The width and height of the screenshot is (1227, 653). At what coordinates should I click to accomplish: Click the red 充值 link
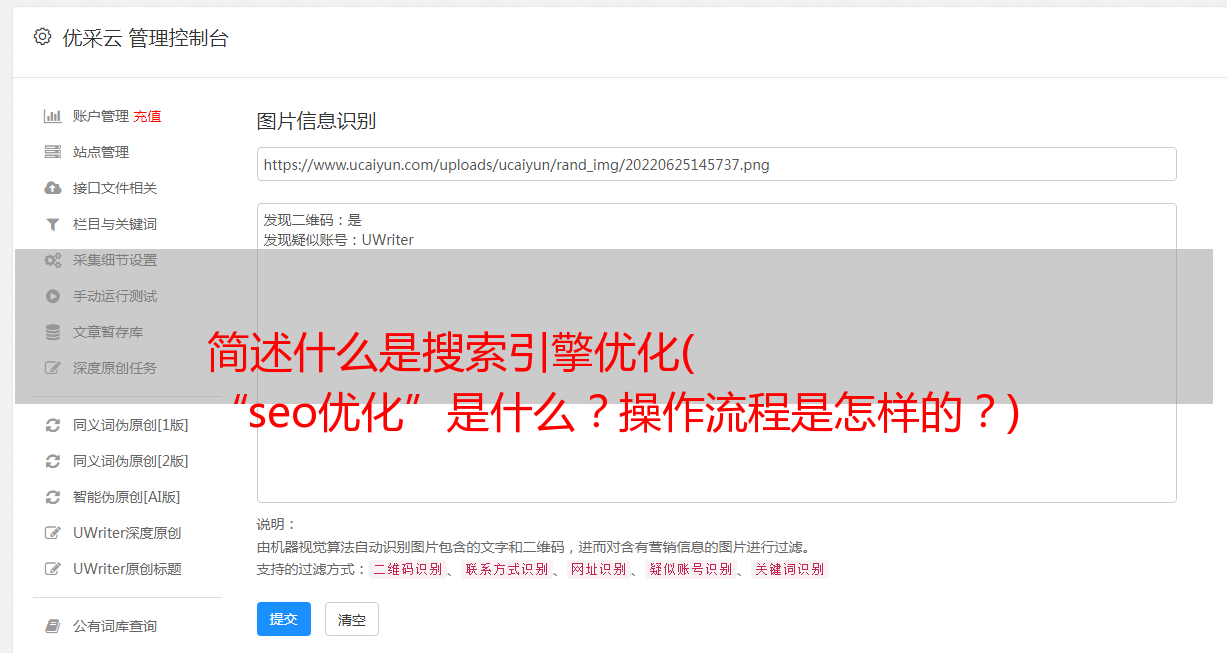click(x=147, y=116)
